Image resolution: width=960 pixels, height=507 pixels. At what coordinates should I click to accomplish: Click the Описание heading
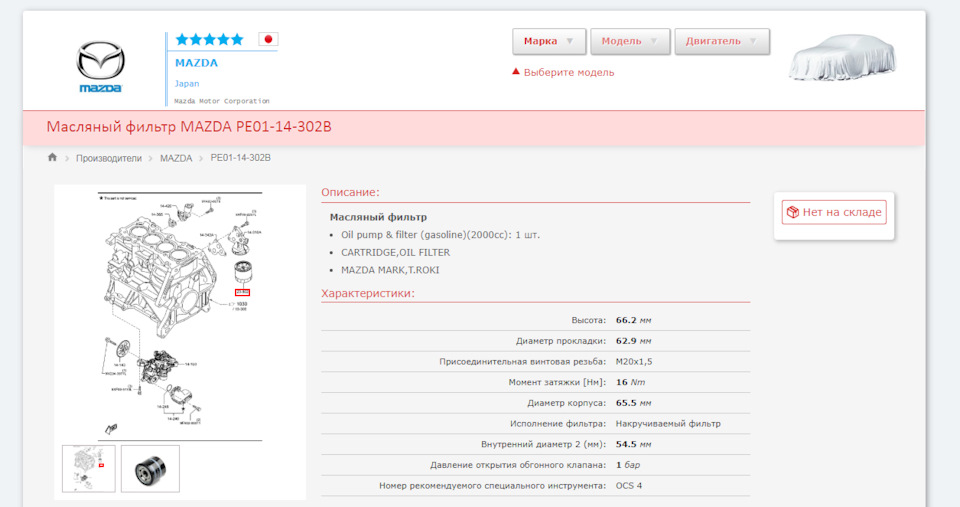tap(350, 192)
